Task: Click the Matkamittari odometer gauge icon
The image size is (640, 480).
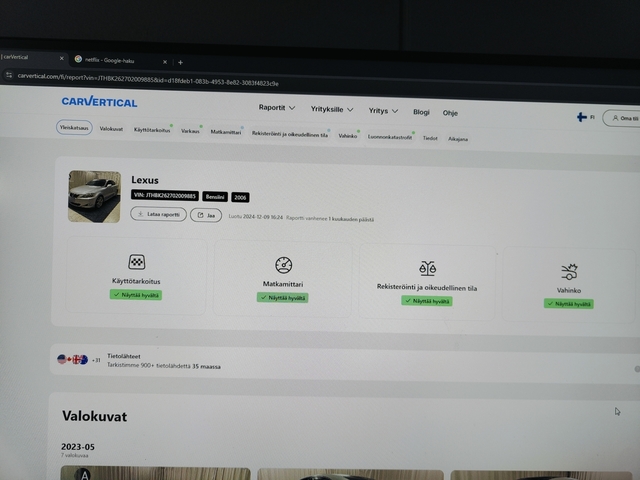Action: [283, 265]
